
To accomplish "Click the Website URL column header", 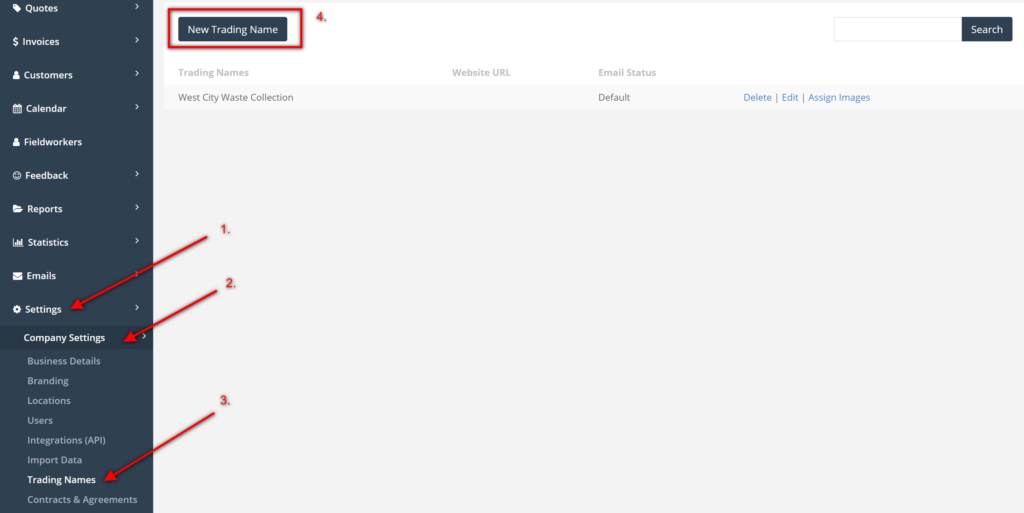I will pyautogui.click(x=481, y=72).
